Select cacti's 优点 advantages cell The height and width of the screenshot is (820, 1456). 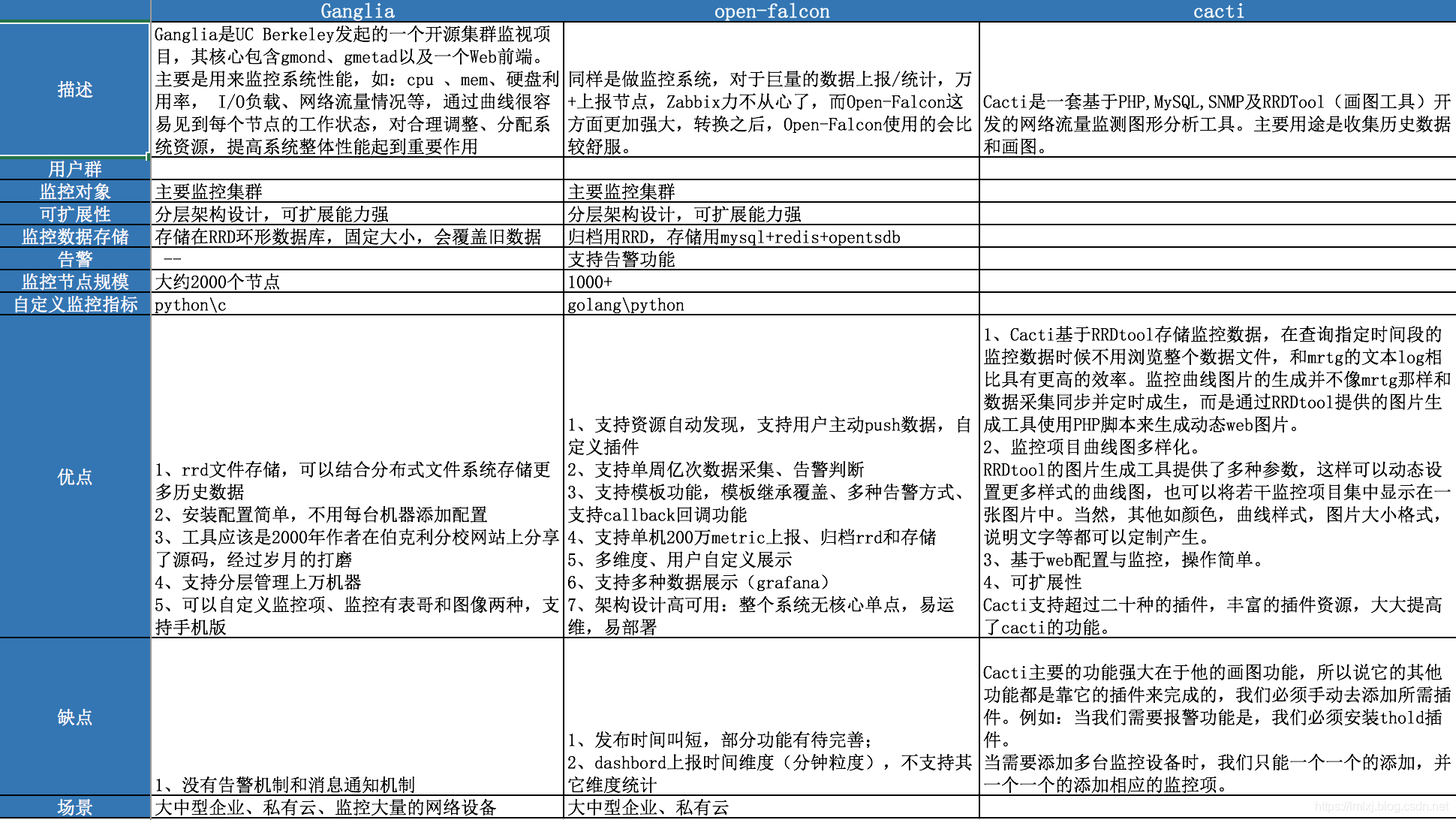pyautogui.click(x=1217, y=477)
